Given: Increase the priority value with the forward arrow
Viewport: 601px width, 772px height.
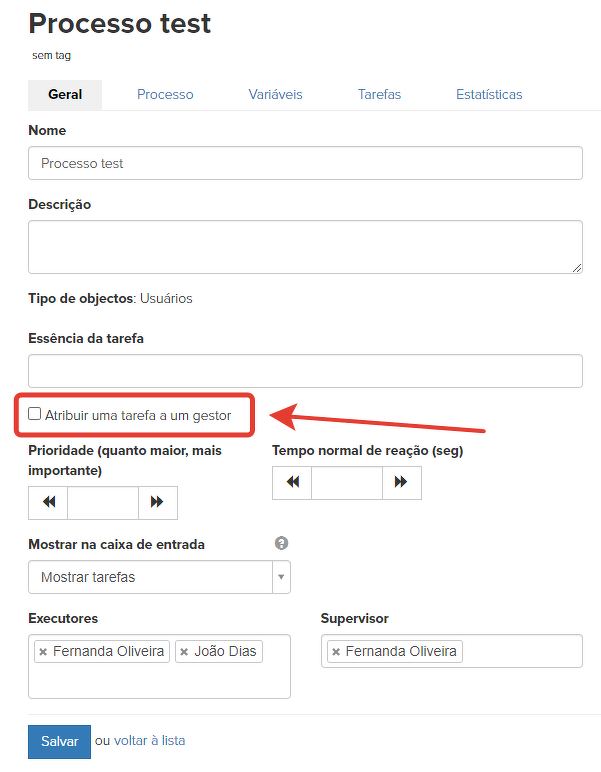Looking at the screenshot, I should tap(157, 502).
